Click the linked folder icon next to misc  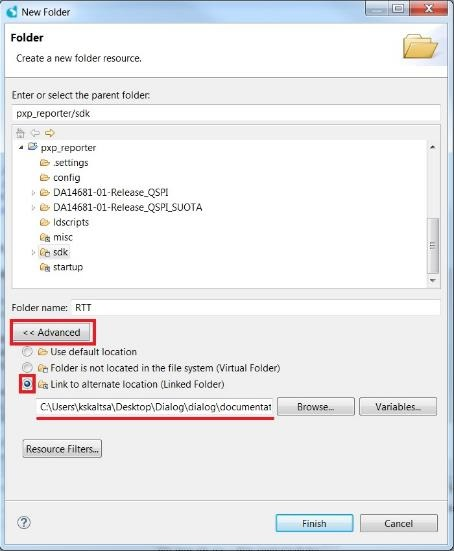45,238
